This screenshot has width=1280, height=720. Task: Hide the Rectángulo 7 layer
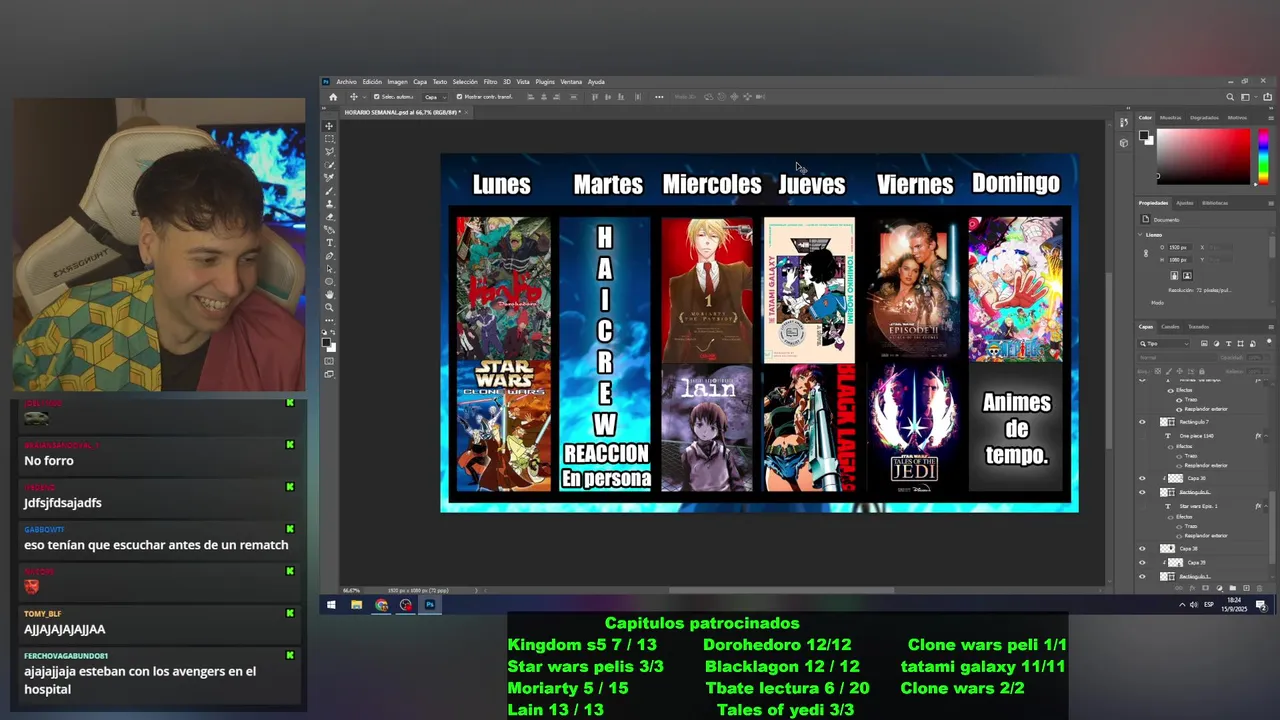pos(1142,422)
